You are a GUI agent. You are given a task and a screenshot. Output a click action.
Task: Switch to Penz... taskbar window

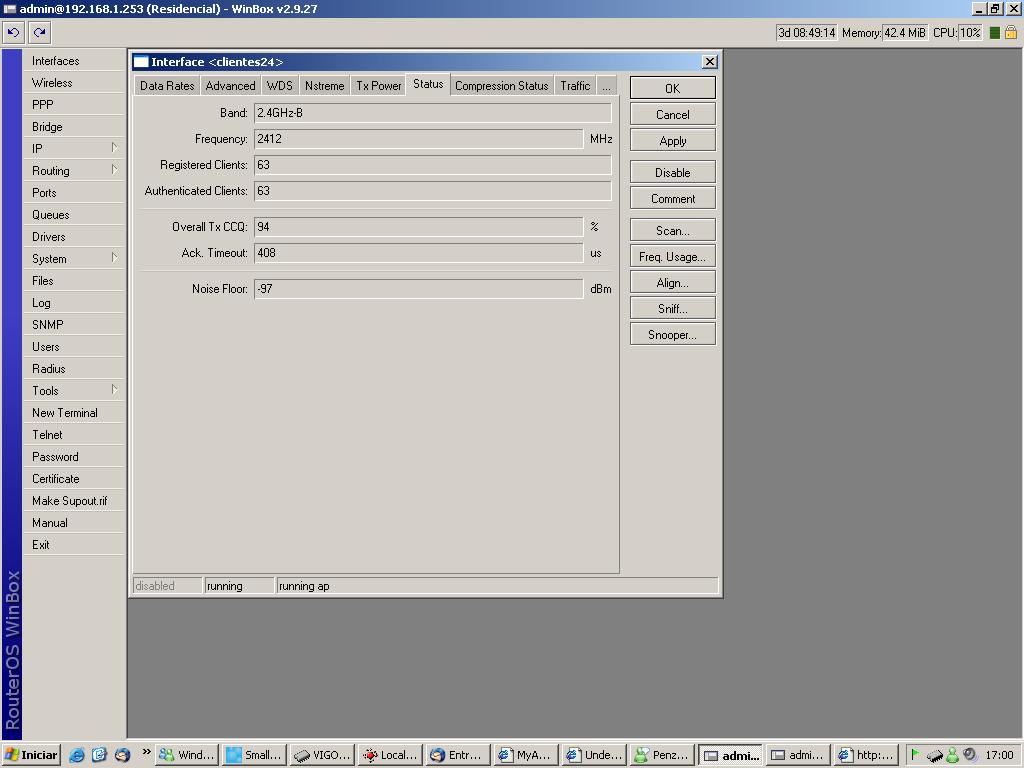[x=662, y=755]
